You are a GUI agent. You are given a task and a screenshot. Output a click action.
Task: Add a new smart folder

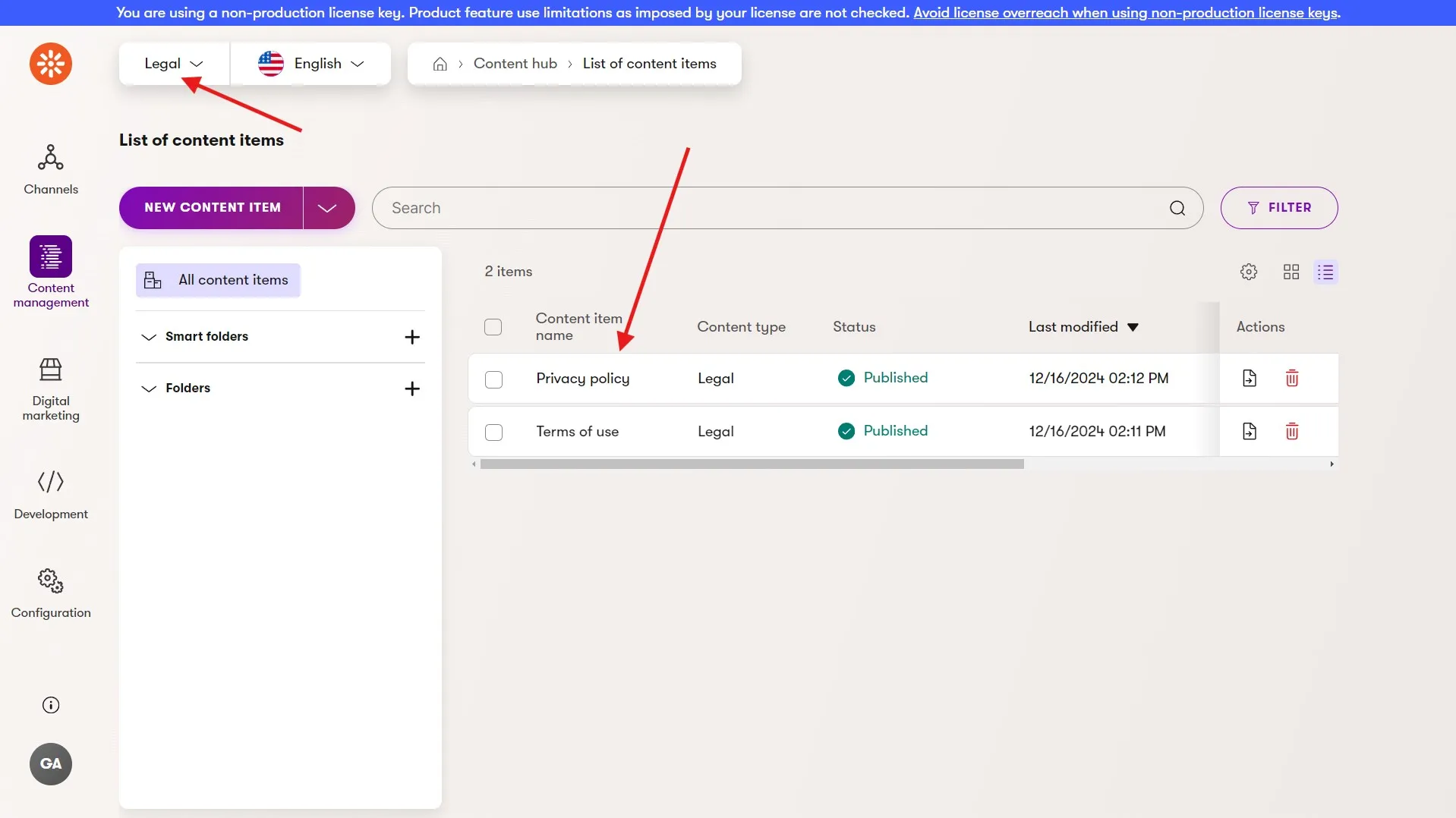click(x=412, y=337)
